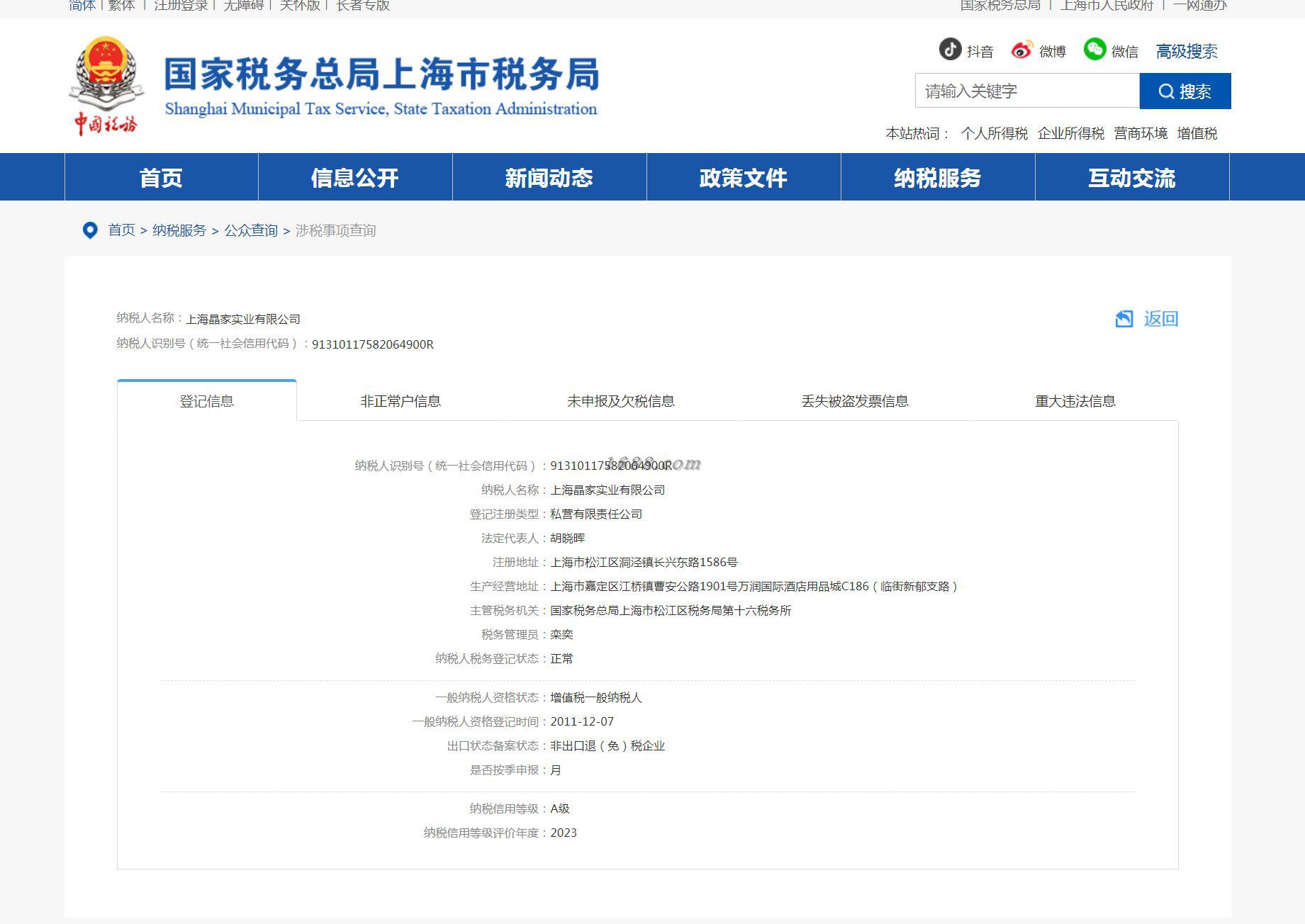
Task: Open the 互动交流 navigation menu
Action: tap(1132, 177)
